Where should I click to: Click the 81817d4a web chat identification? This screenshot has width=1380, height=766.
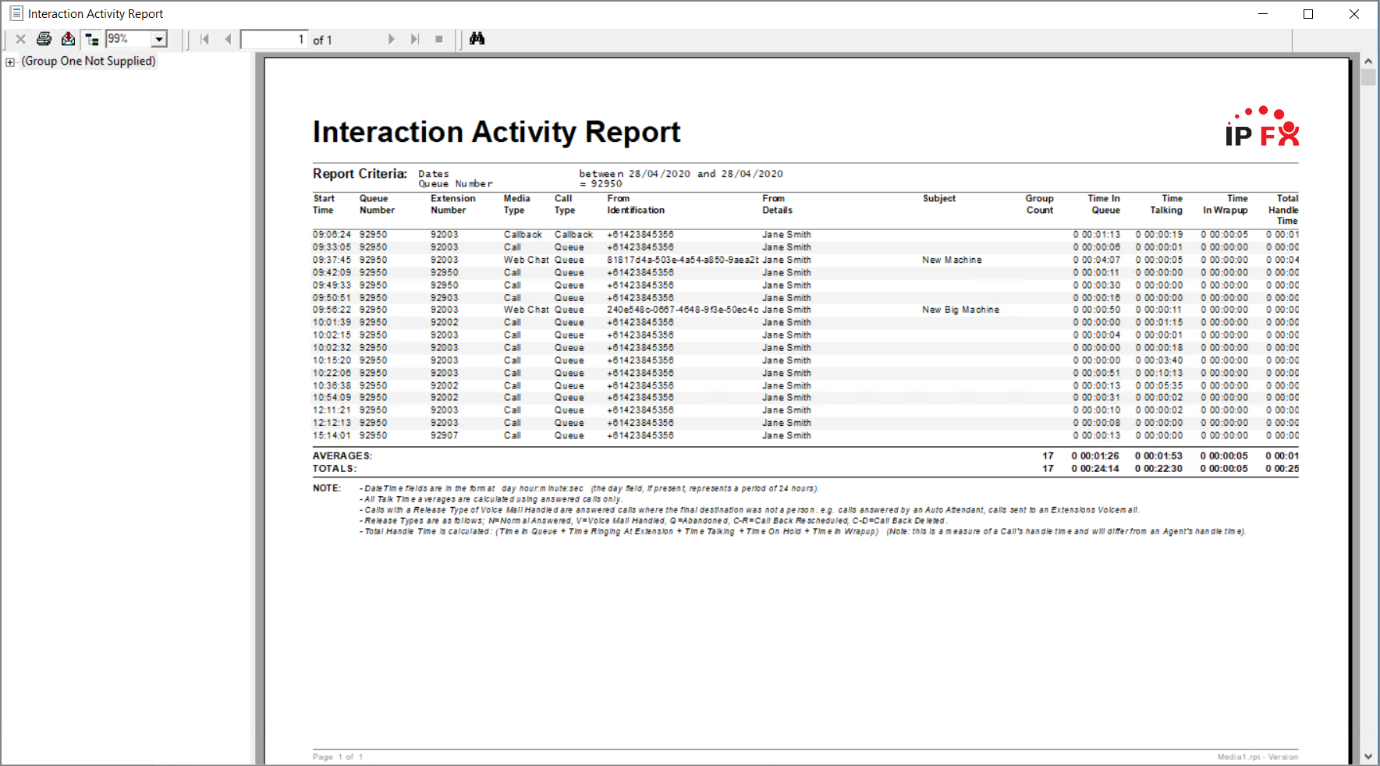tap(683, 260)
